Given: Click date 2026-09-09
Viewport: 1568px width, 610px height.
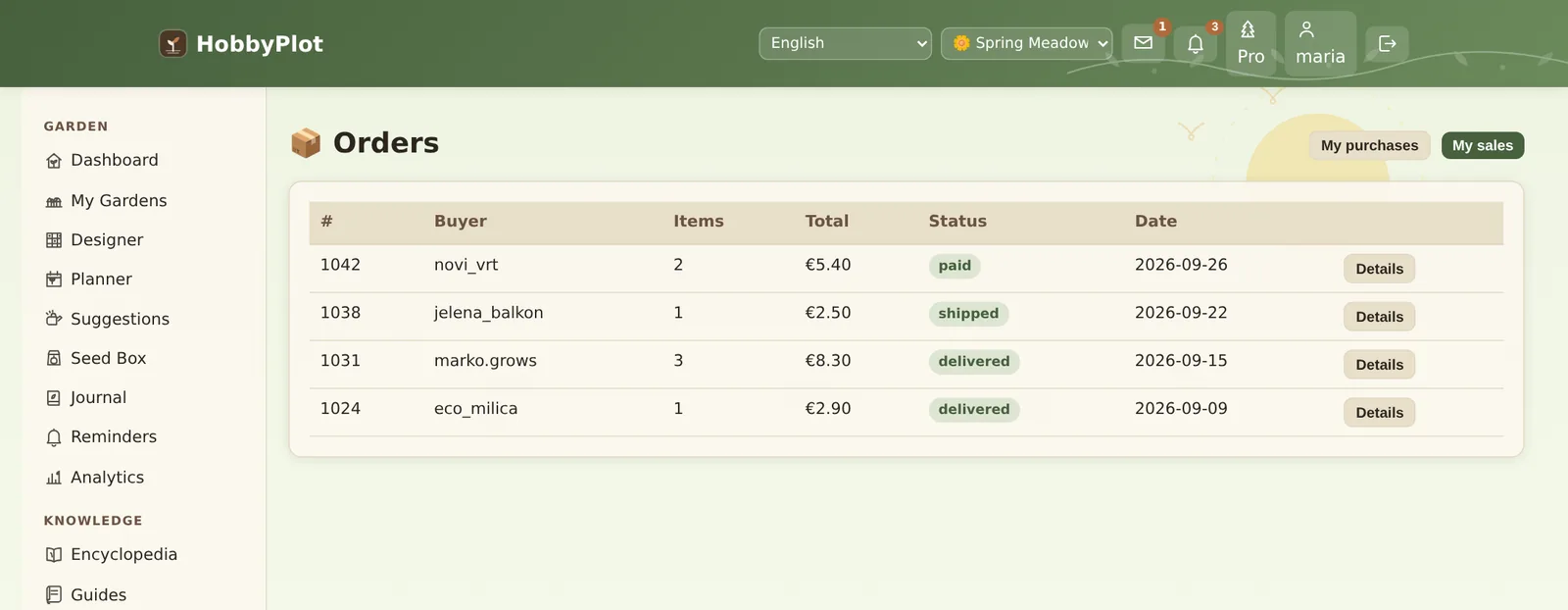Looking at the screenshot, I should tap(1181, 409).
